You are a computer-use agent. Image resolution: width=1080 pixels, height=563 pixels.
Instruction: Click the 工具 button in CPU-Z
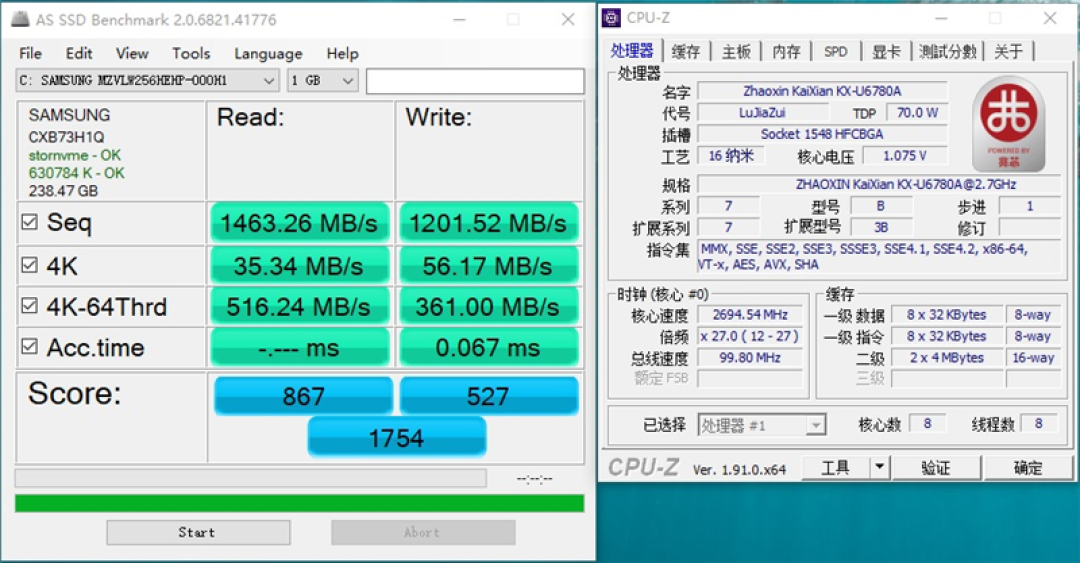tap(835, 468)
